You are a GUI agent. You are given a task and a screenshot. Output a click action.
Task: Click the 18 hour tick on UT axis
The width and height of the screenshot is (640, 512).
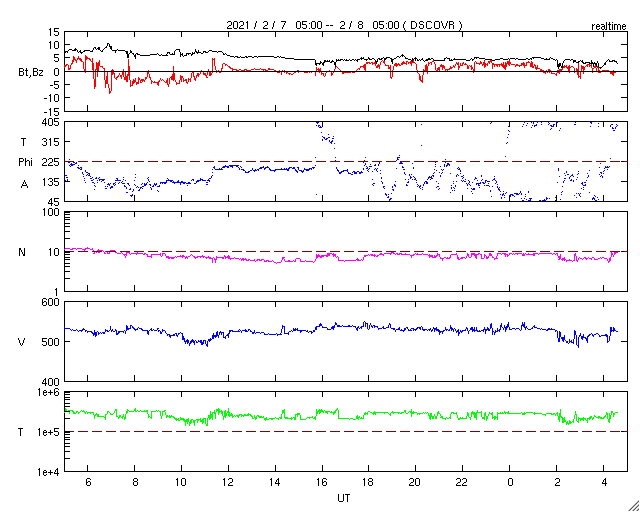(x=369, y=482)
